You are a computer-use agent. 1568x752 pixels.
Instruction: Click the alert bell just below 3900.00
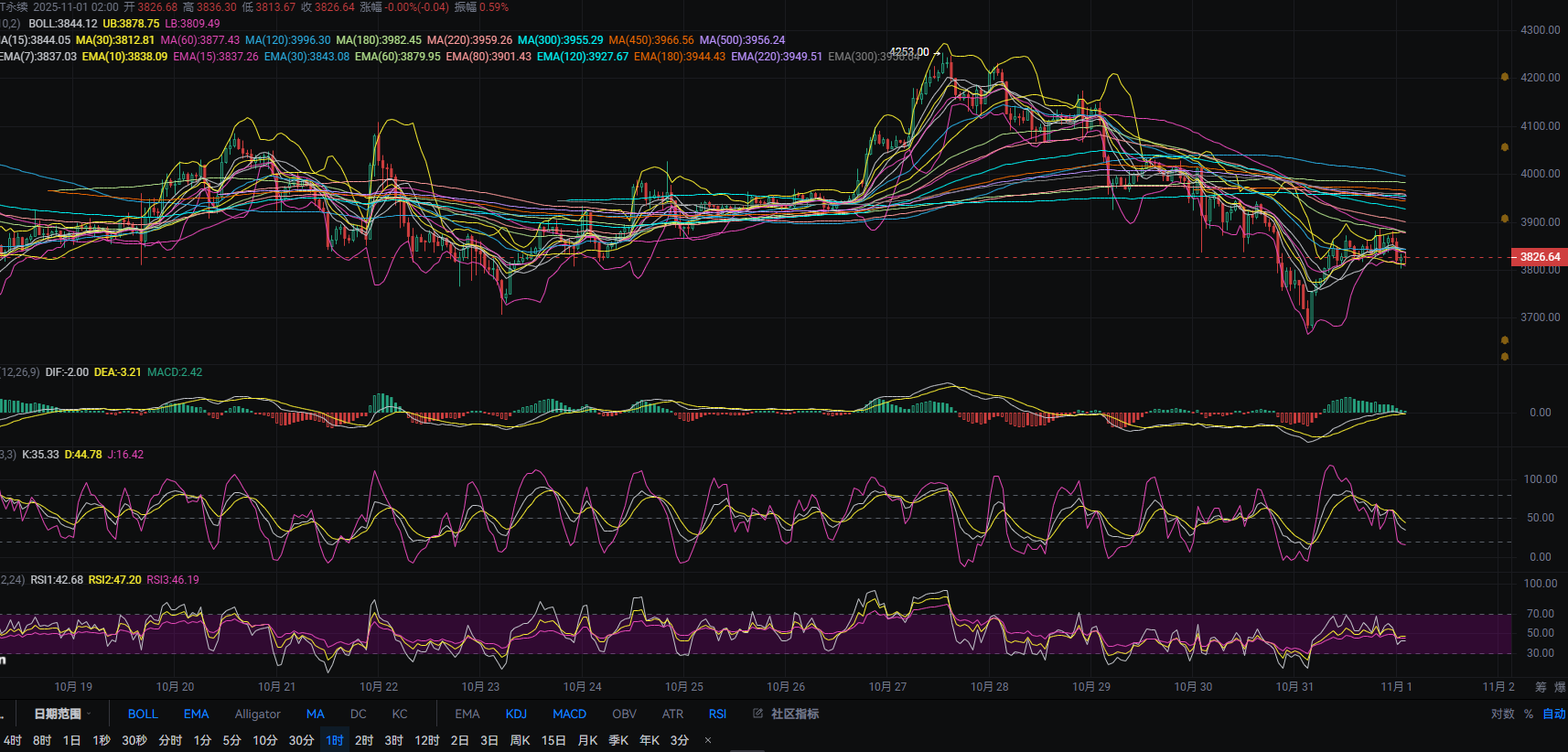coord(1505,219)
